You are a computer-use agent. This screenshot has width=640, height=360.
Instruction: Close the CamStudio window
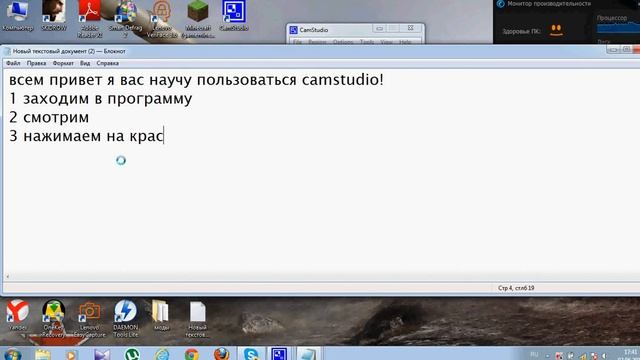click(411, 28)
